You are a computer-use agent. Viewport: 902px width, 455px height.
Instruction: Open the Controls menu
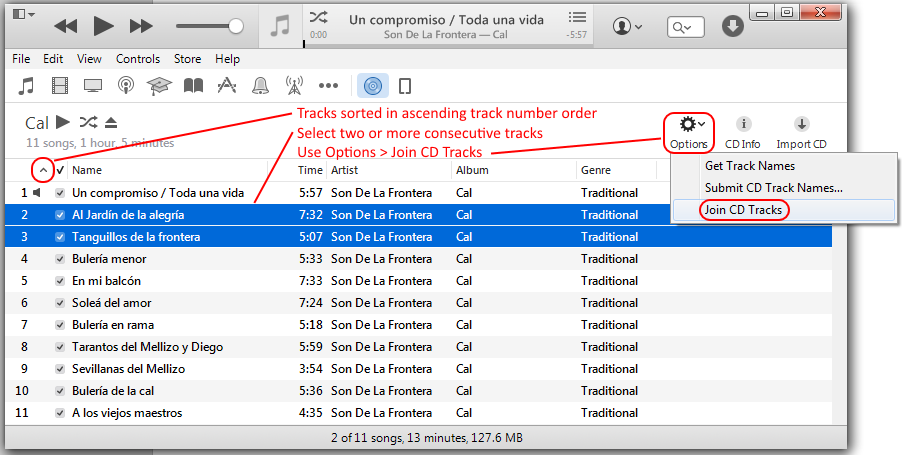(x=138, y=59)
